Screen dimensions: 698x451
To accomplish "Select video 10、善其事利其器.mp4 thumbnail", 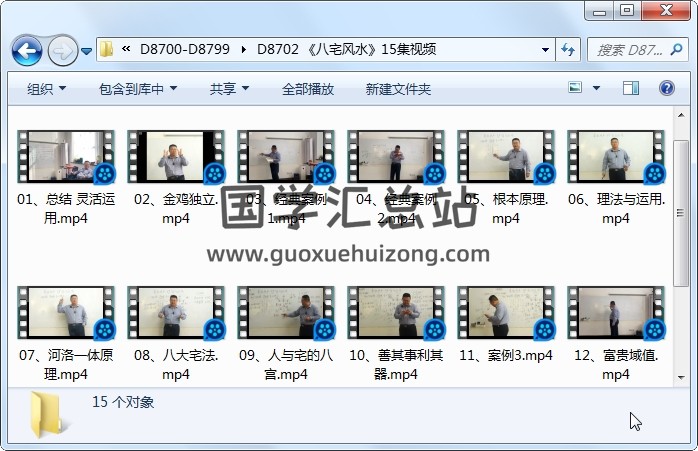I will 396,313.
